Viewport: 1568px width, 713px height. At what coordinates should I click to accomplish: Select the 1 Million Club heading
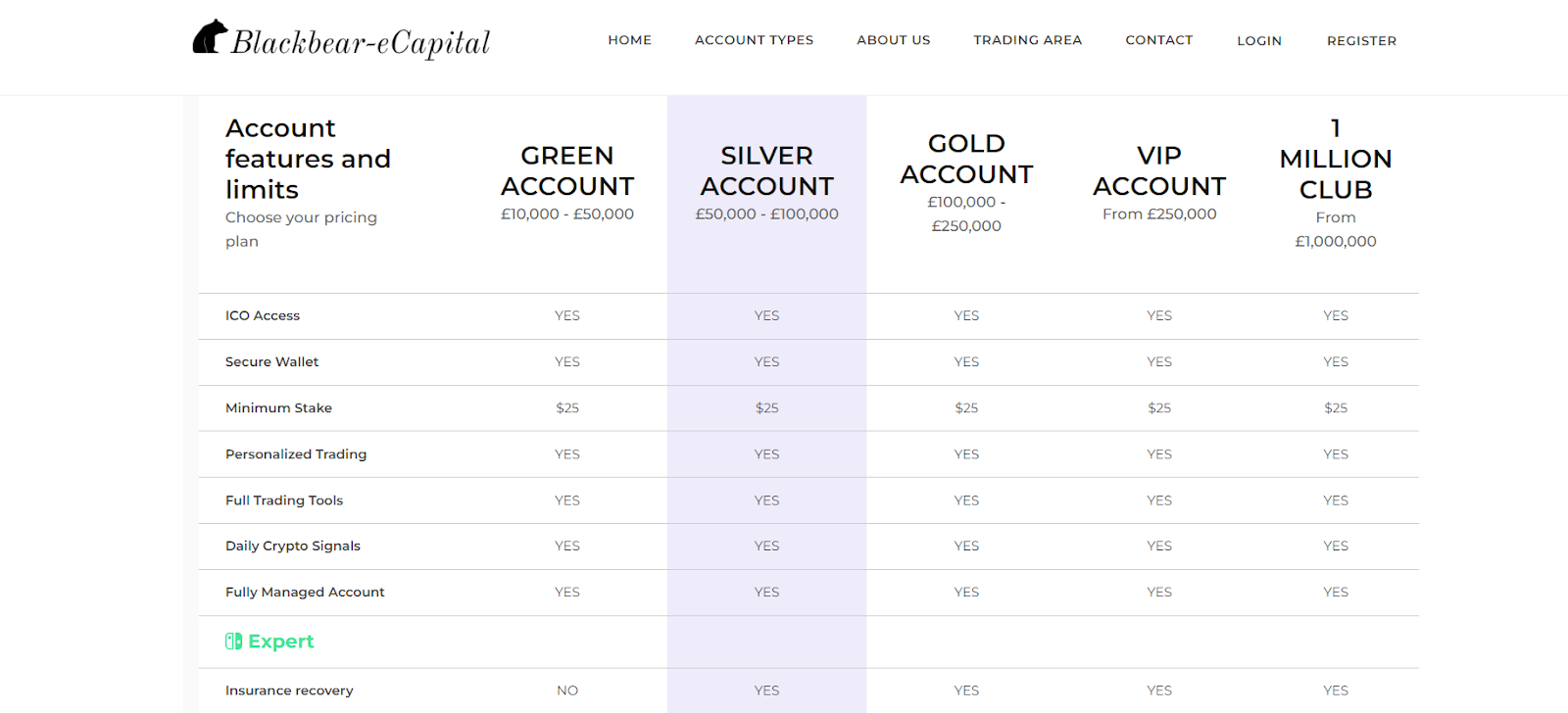tap(1335, 159)
